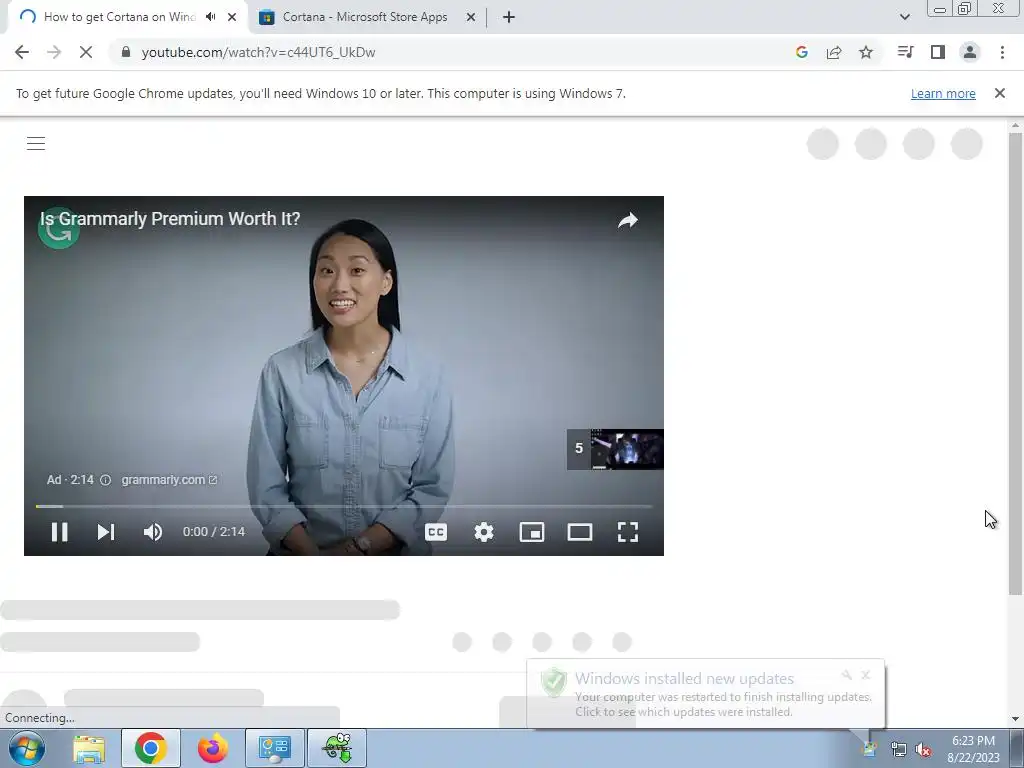1024x768 pixels.
Task: Click the Google icon in the address bar
Action: (x=802, y=52)
